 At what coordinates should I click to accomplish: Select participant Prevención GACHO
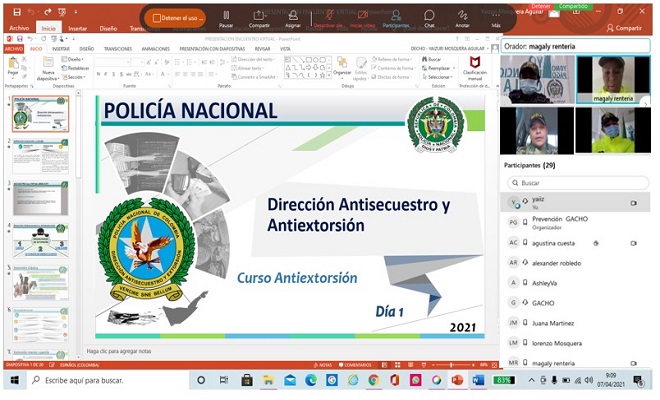(x=575, y=222)
